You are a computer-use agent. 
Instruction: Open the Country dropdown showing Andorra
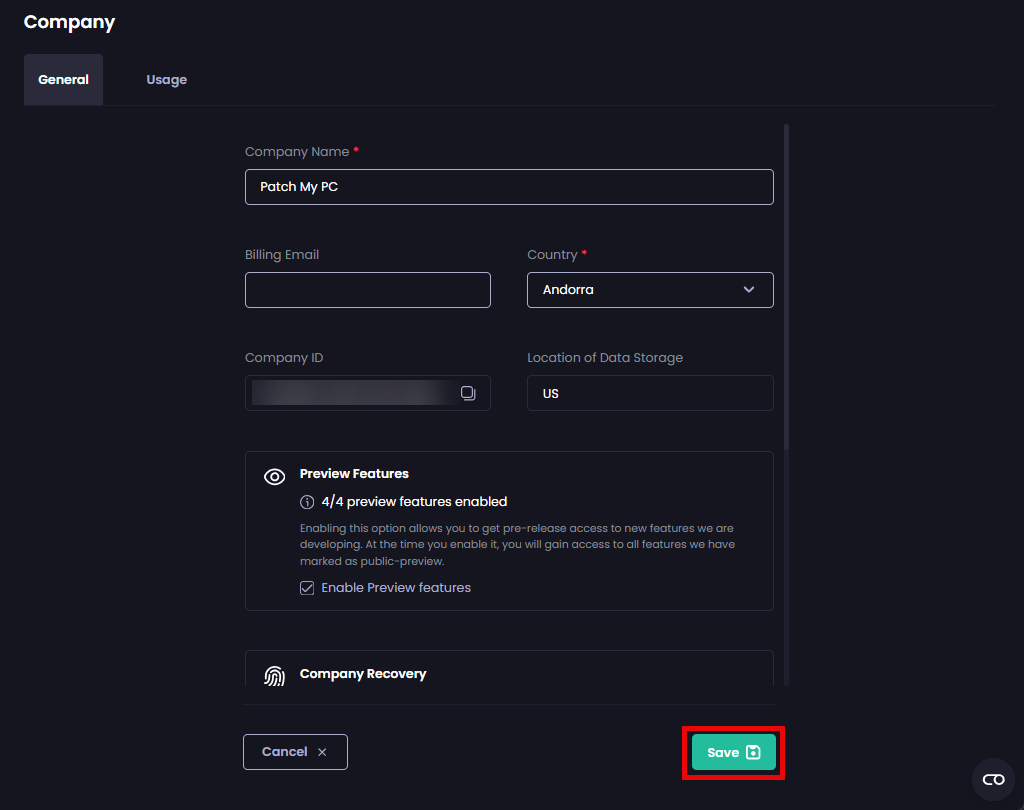click(x=650, y=289)
